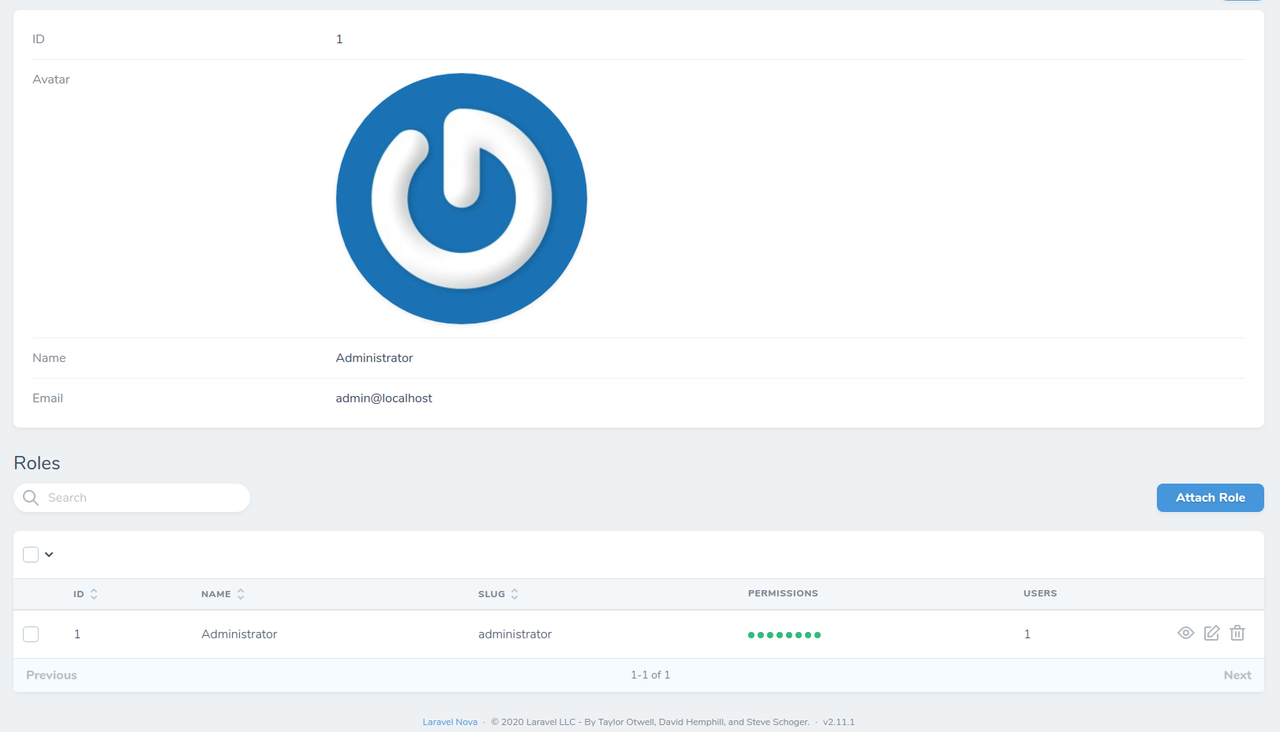
Task: Click the Attach Role button
Action: pos(1210,498)
